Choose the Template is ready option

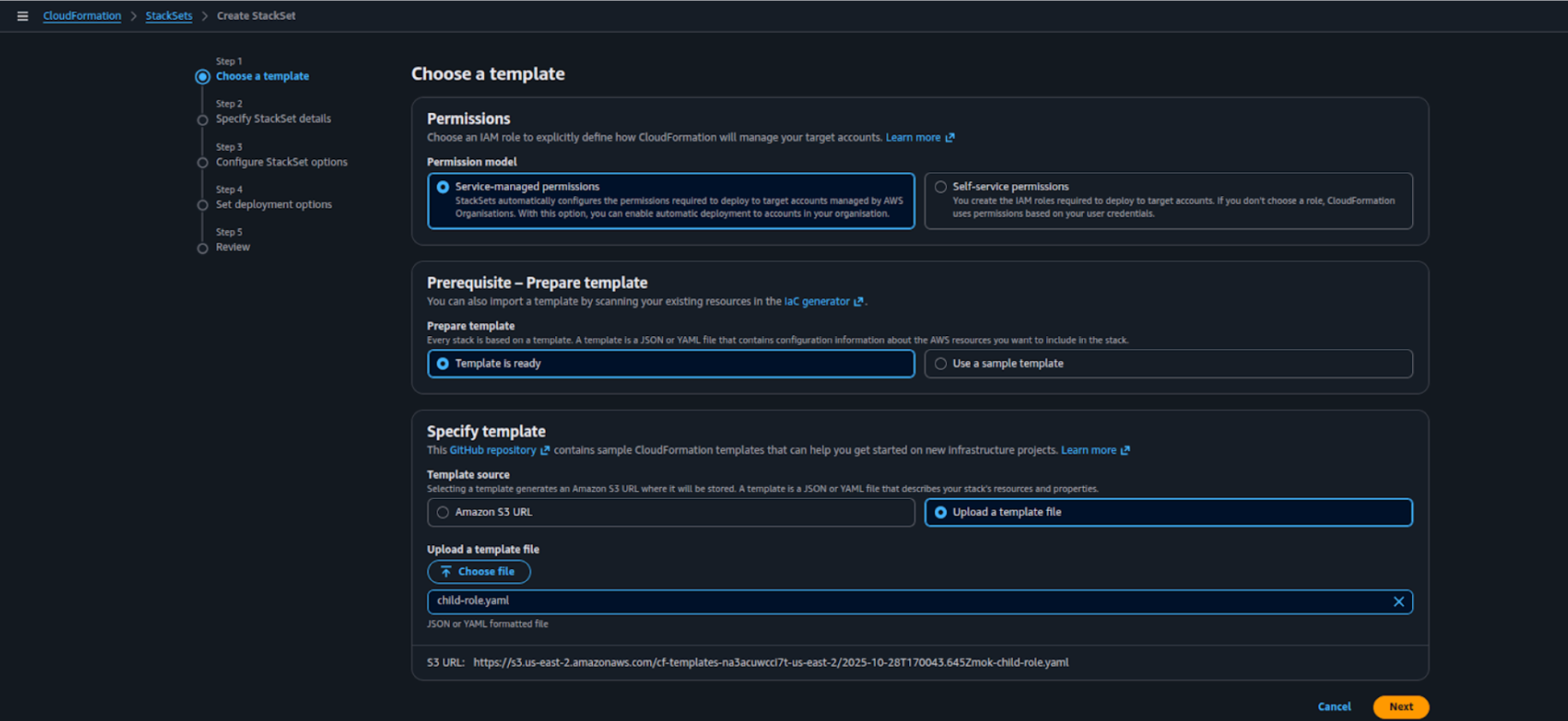pos(443,364)
